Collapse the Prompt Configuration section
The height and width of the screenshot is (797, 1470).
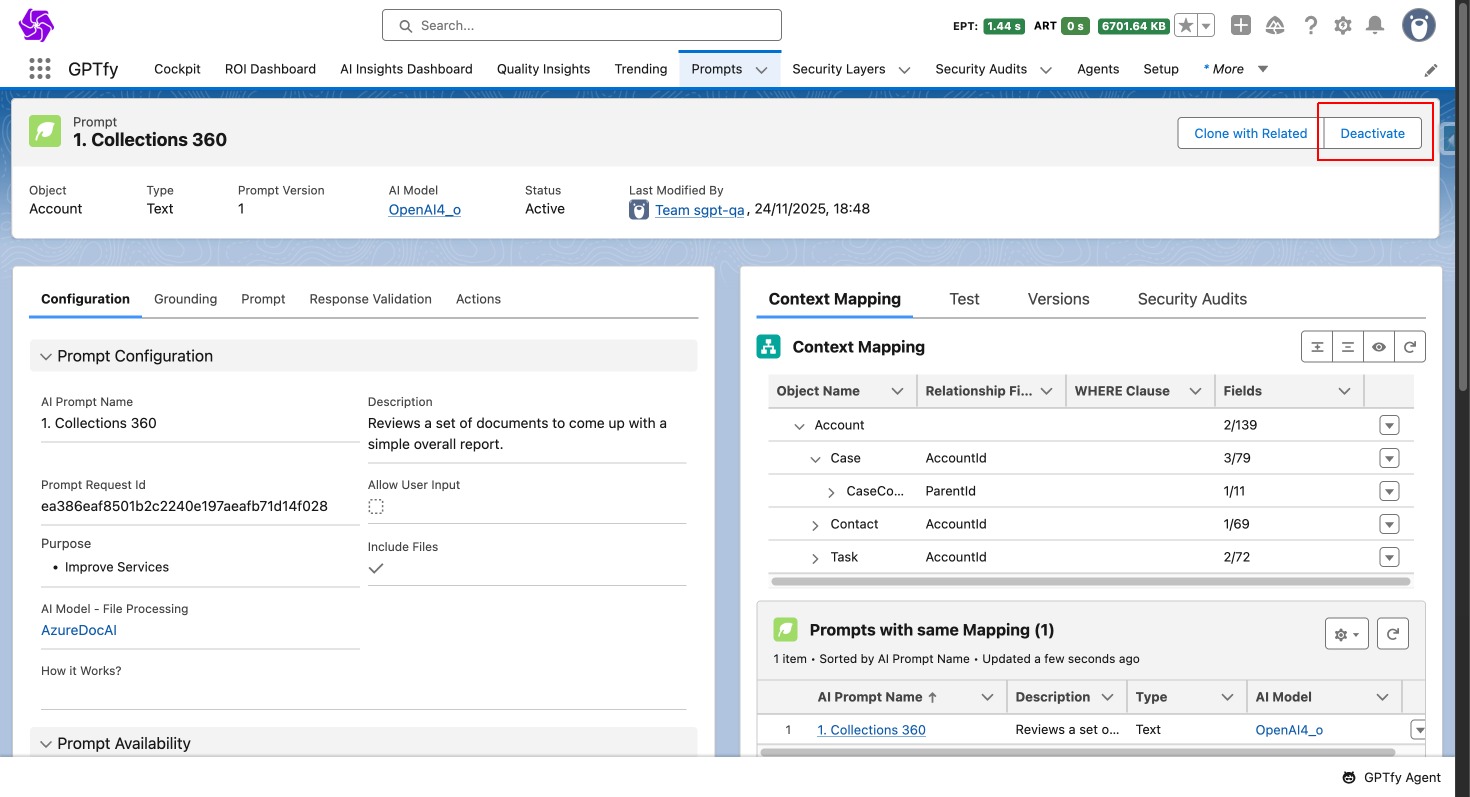coord(46,356)
